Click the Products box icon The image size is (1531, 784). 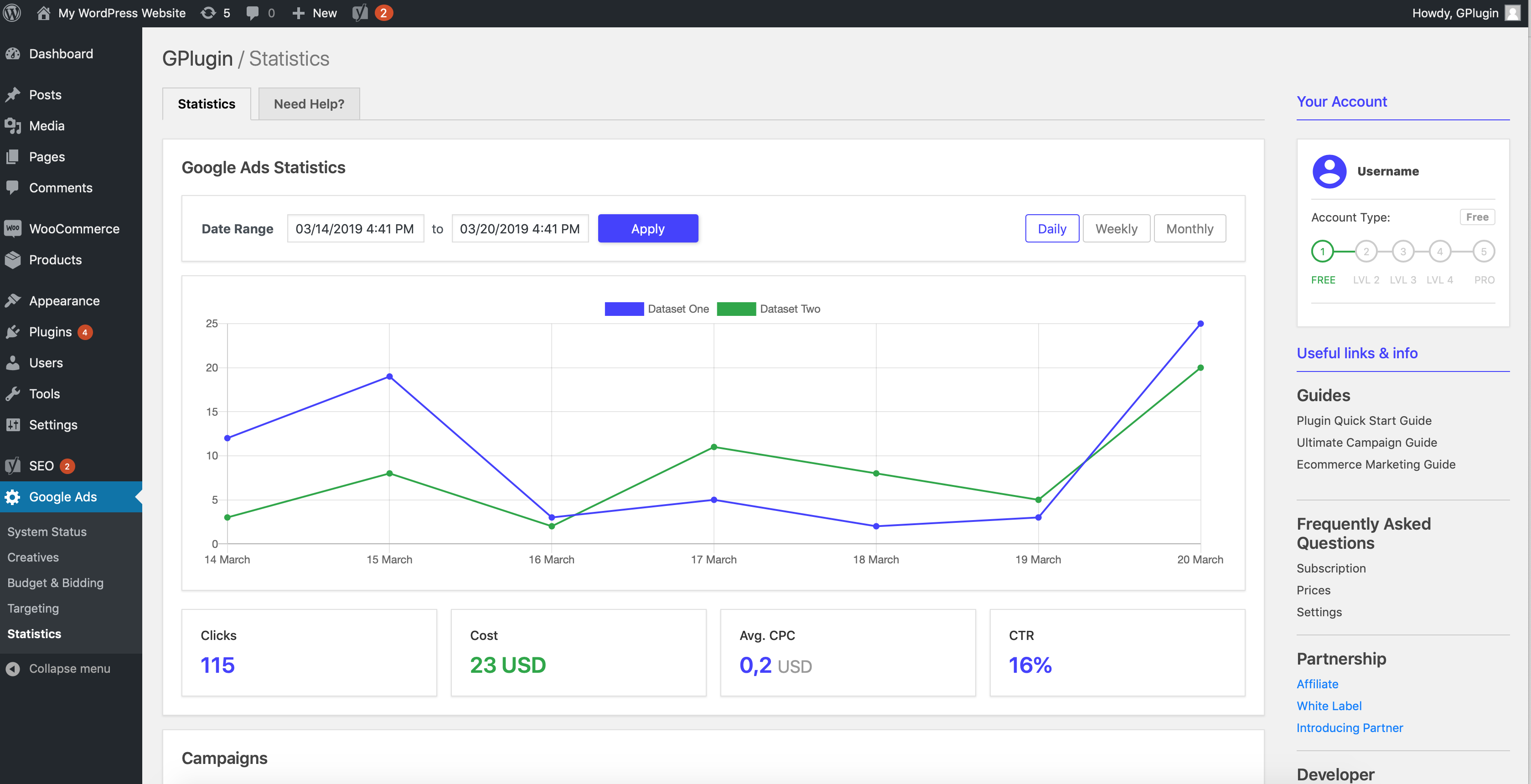pyautogui.click(x=13, y=260)
